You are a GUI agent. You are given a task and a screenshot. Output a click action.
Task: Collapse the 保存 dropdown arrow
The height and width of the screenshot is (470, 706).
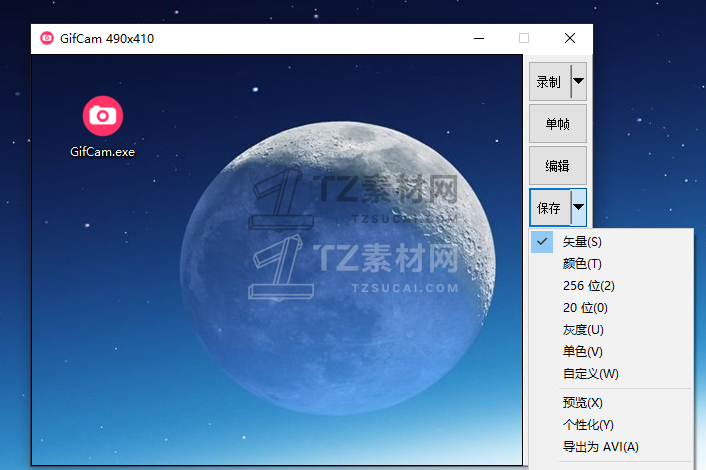coord(579,208)
